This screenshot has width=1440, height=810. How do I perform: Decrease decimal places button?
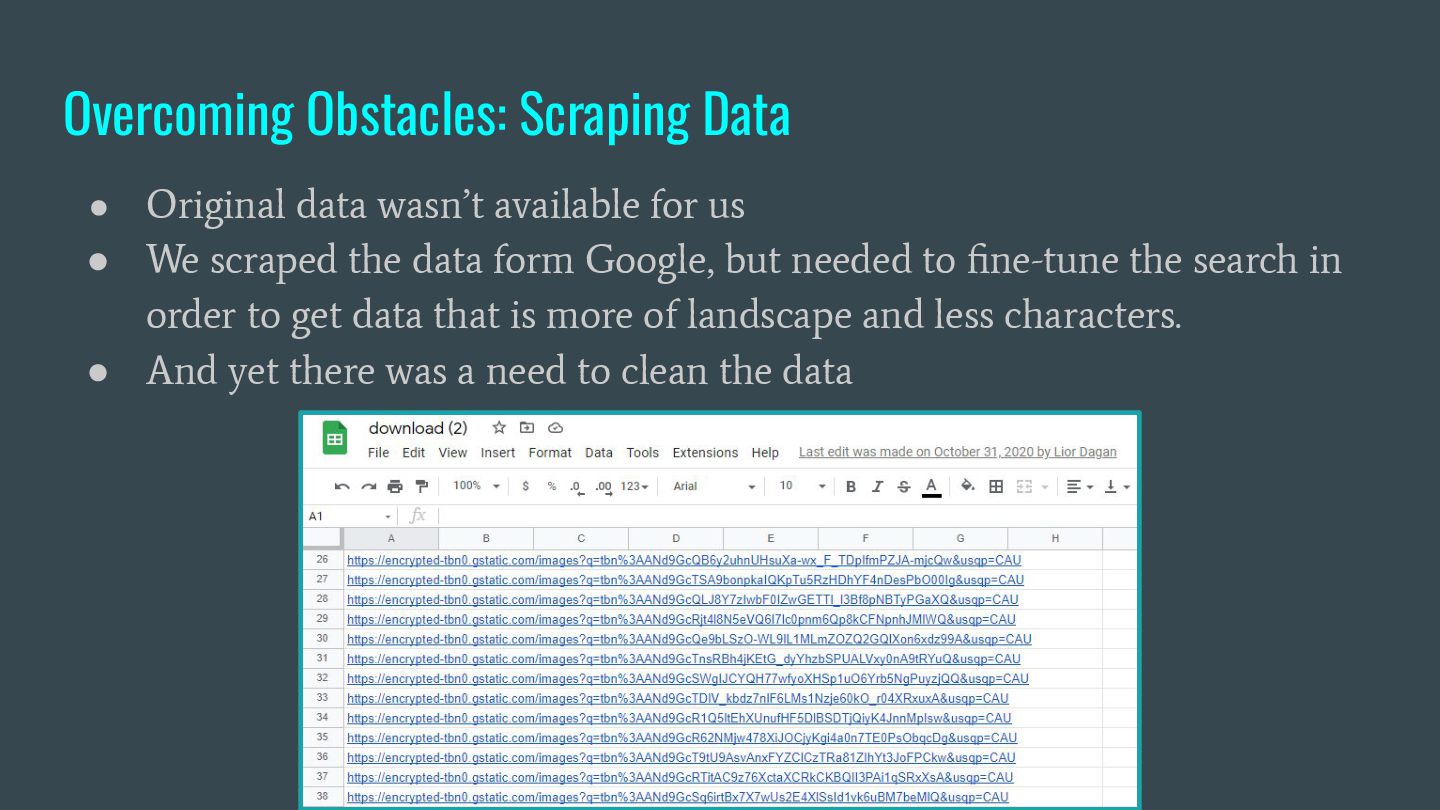pos(576,487)
